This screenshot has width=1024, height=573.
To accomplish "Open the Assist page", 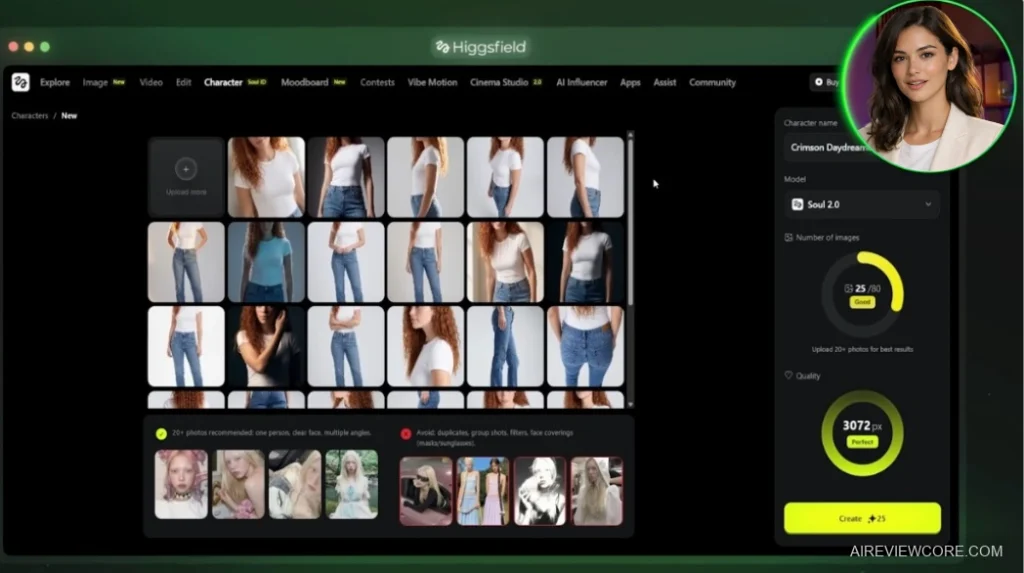I will click(665, 82).
